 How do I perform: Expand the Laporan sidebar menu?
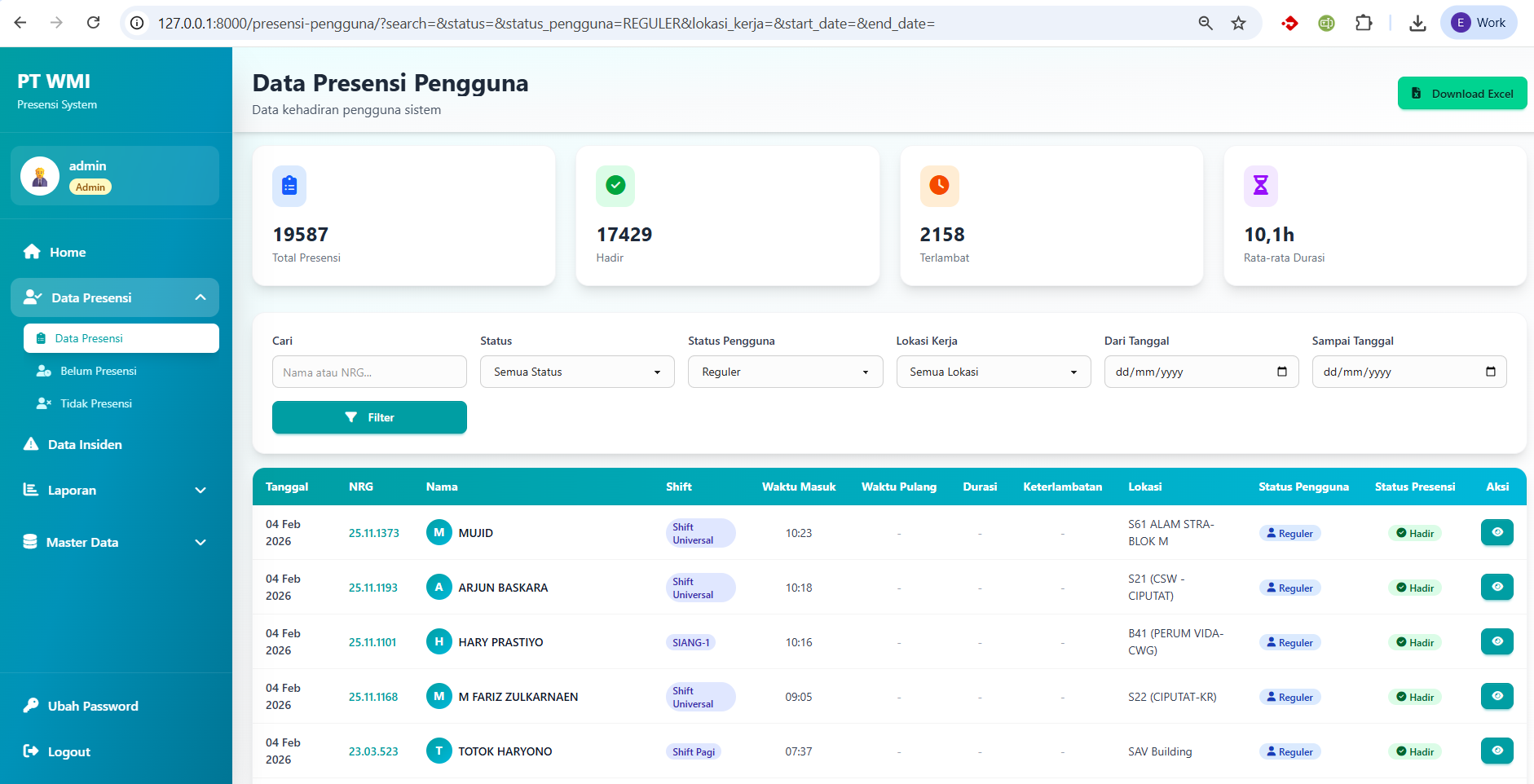point(115,490)
